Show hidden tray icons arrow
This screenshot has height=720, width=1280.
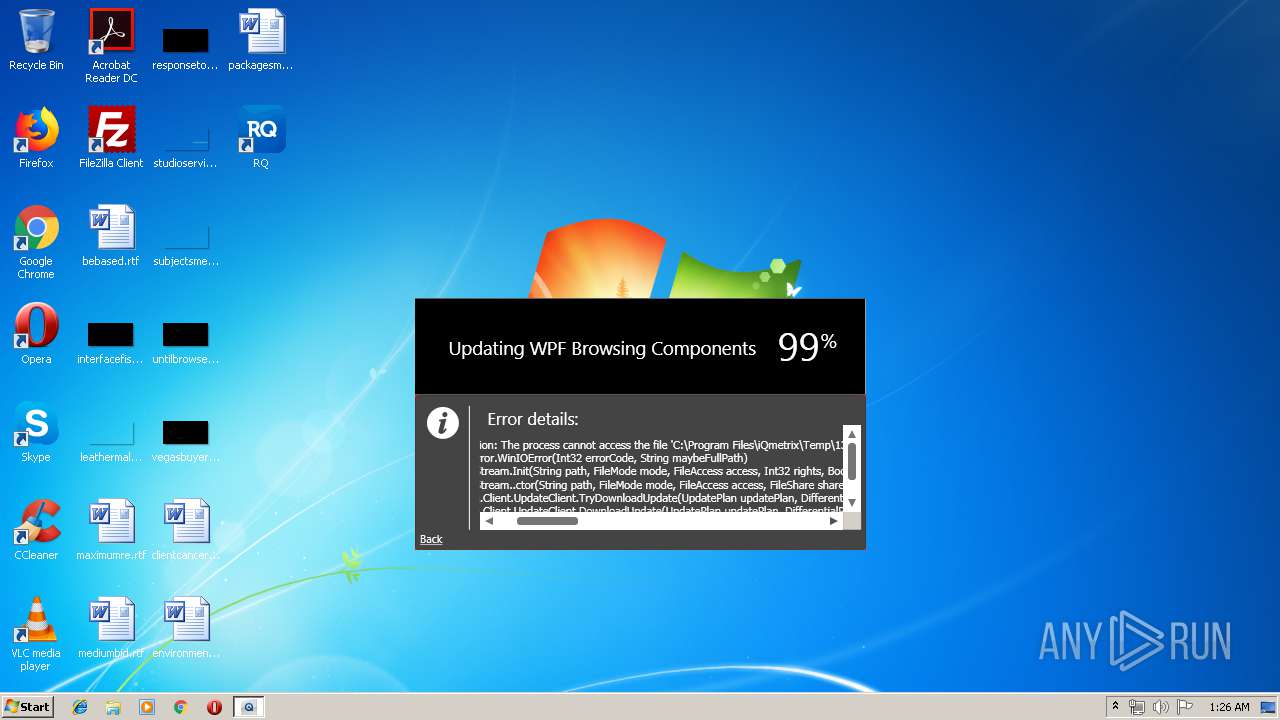pos(1115,707)
